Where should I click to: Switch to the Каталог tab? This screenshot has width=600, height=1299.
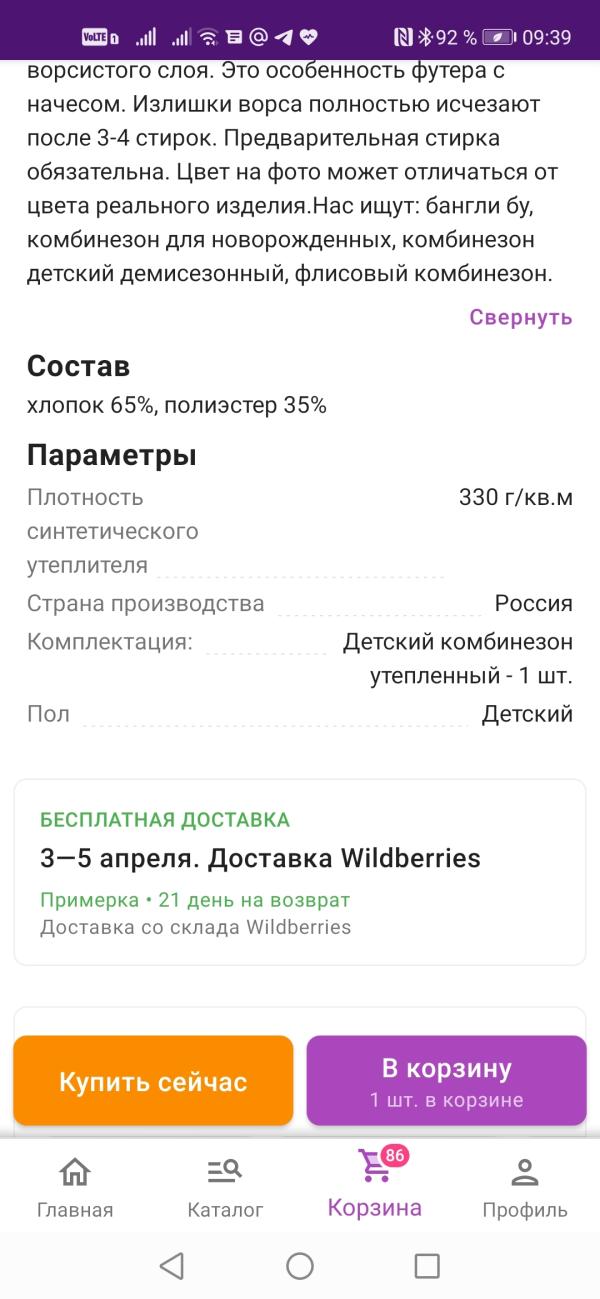(225, 1210)
